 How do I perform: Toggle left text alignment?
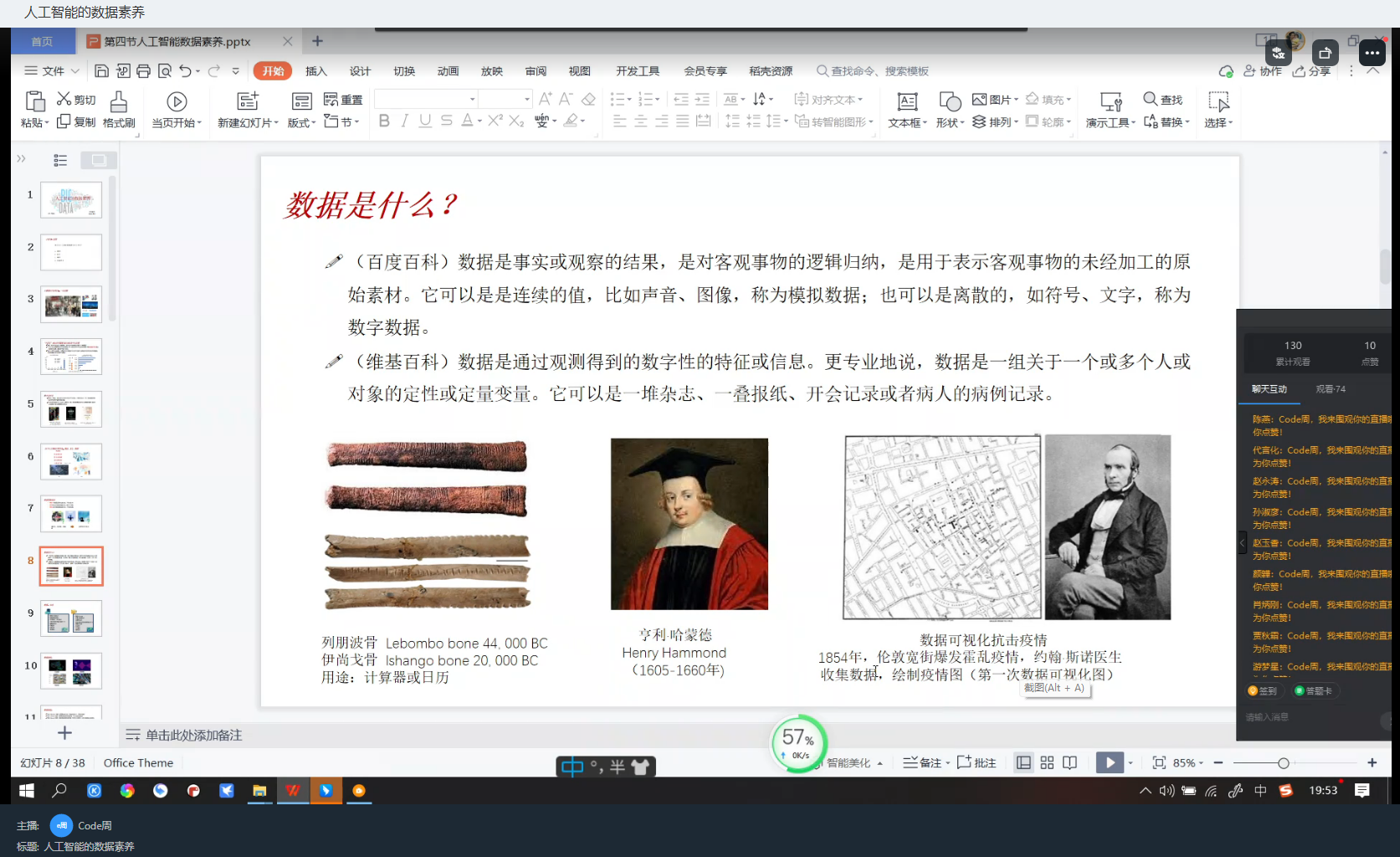click(x=620, y=121)
